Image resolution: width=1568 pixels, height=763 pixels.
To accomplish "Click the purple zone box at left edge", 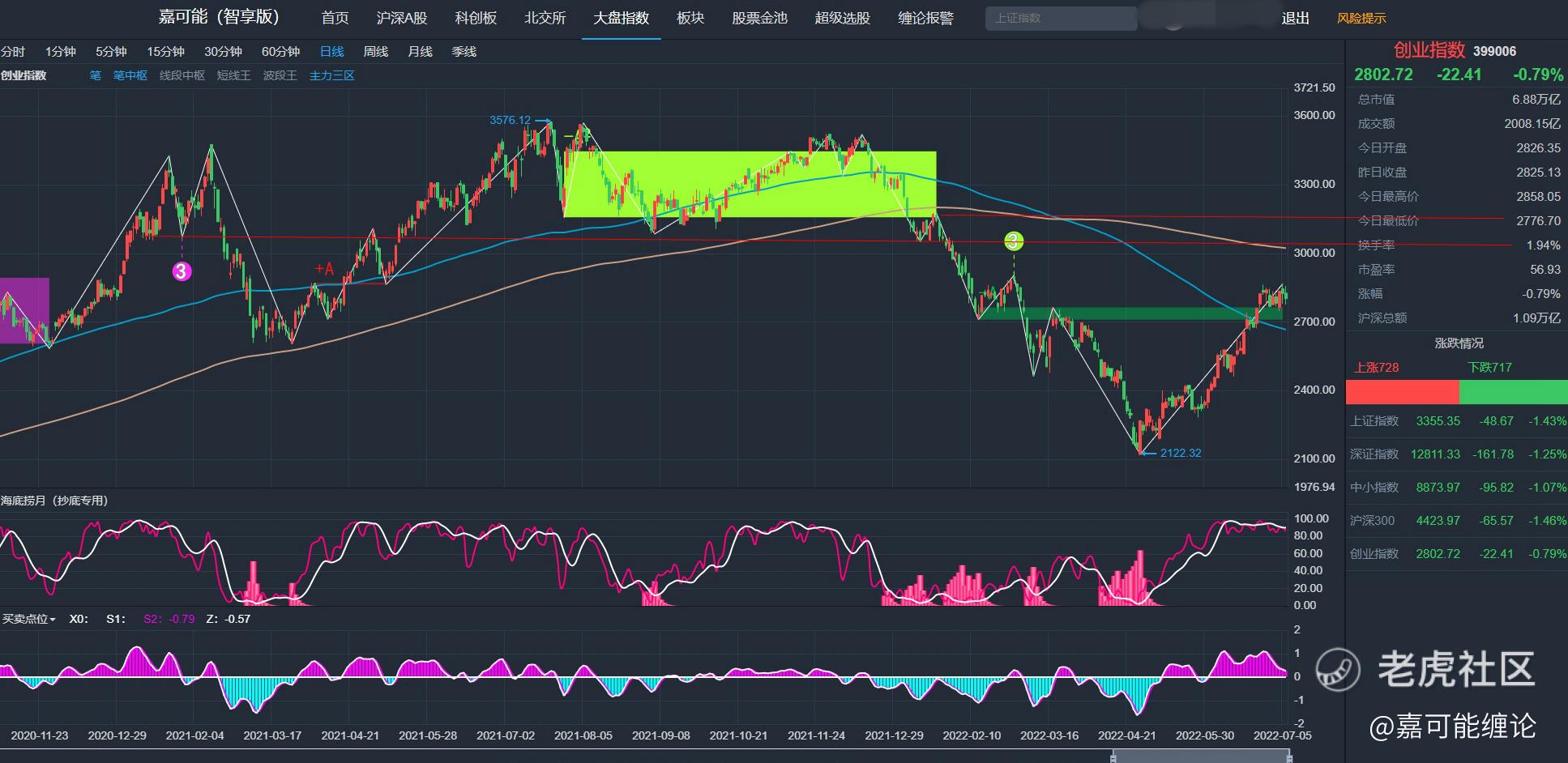I will click(x=24, y=310).
